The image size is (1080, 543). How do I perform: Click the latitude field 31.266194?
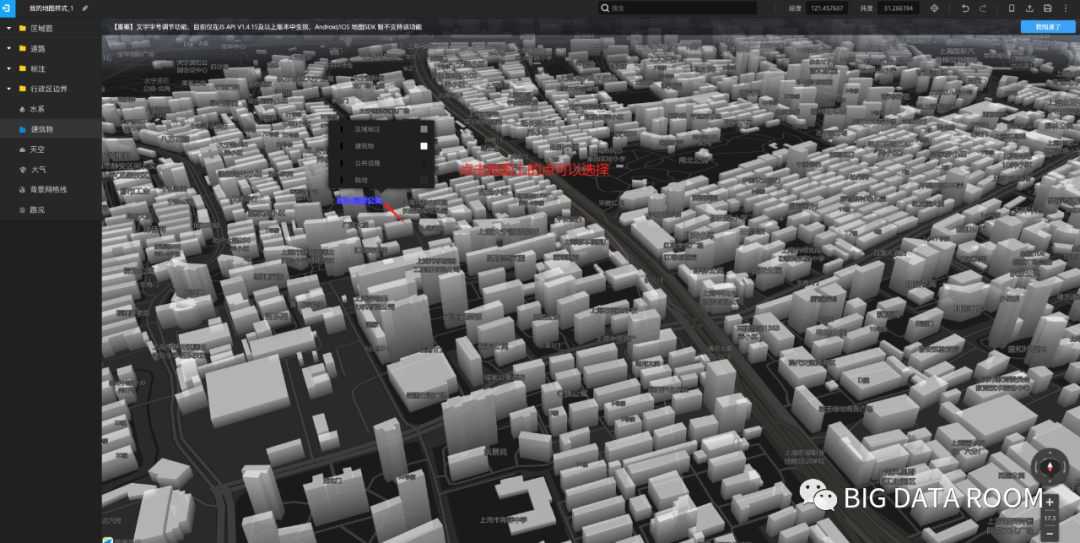[898, 8]
